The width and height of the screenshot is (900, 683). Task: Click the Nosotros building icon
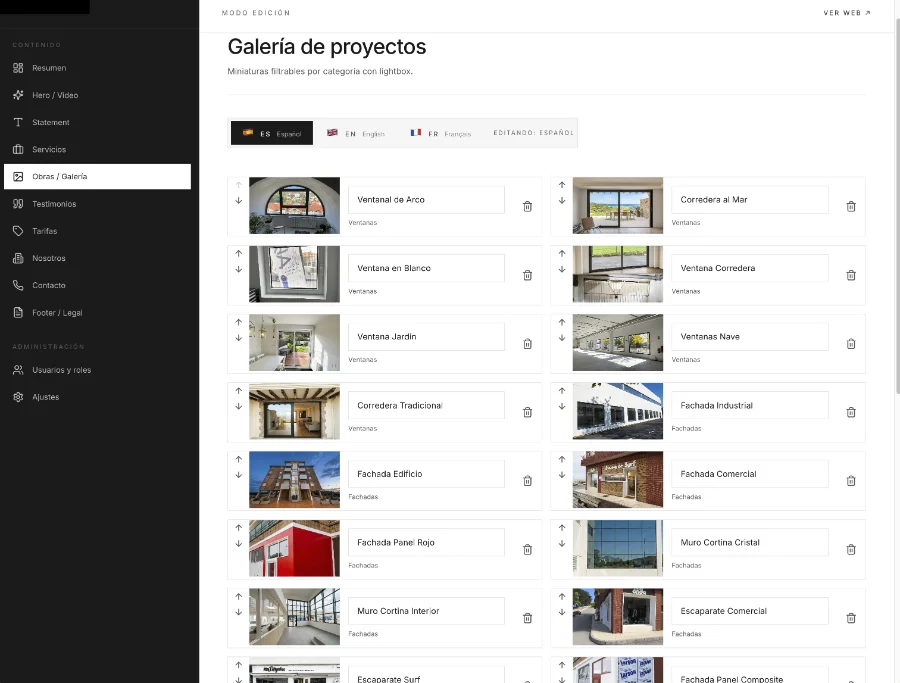click(18, 258)
